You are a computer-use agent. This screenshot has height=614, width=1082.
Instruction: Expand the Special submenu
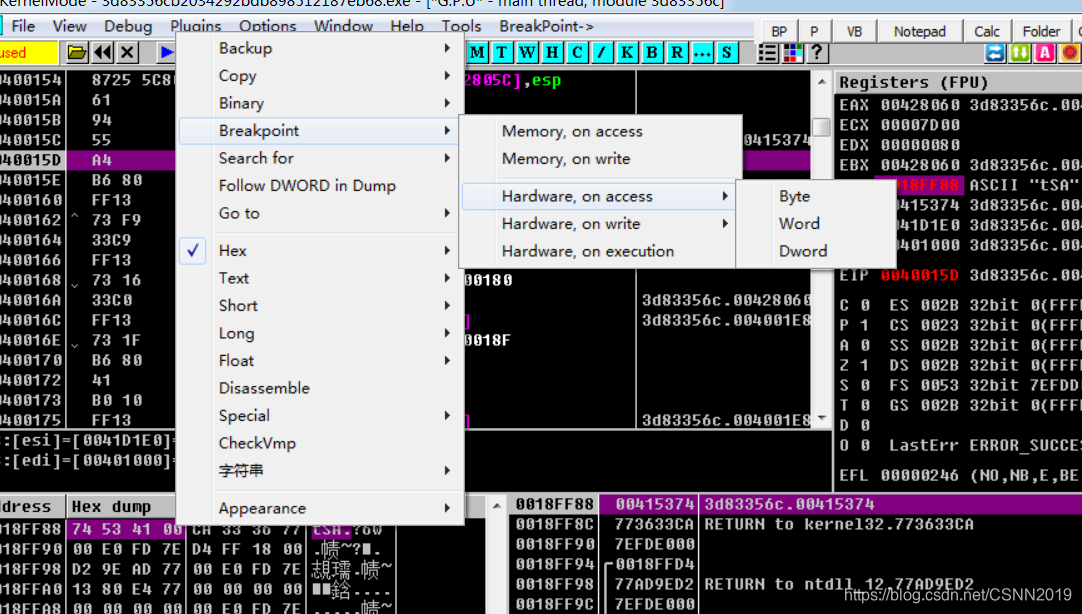(318, 415)
